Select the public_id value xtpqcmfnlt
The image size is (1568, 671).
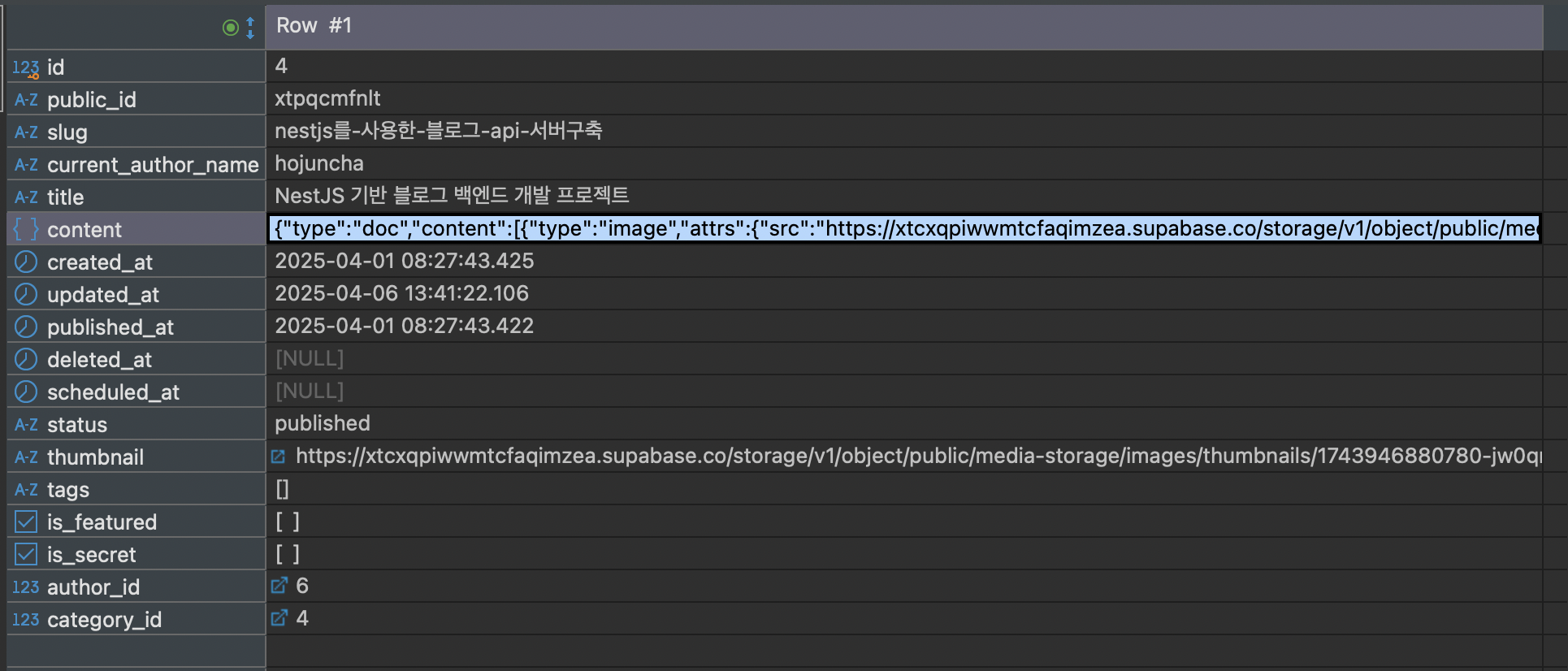(327, 98)
